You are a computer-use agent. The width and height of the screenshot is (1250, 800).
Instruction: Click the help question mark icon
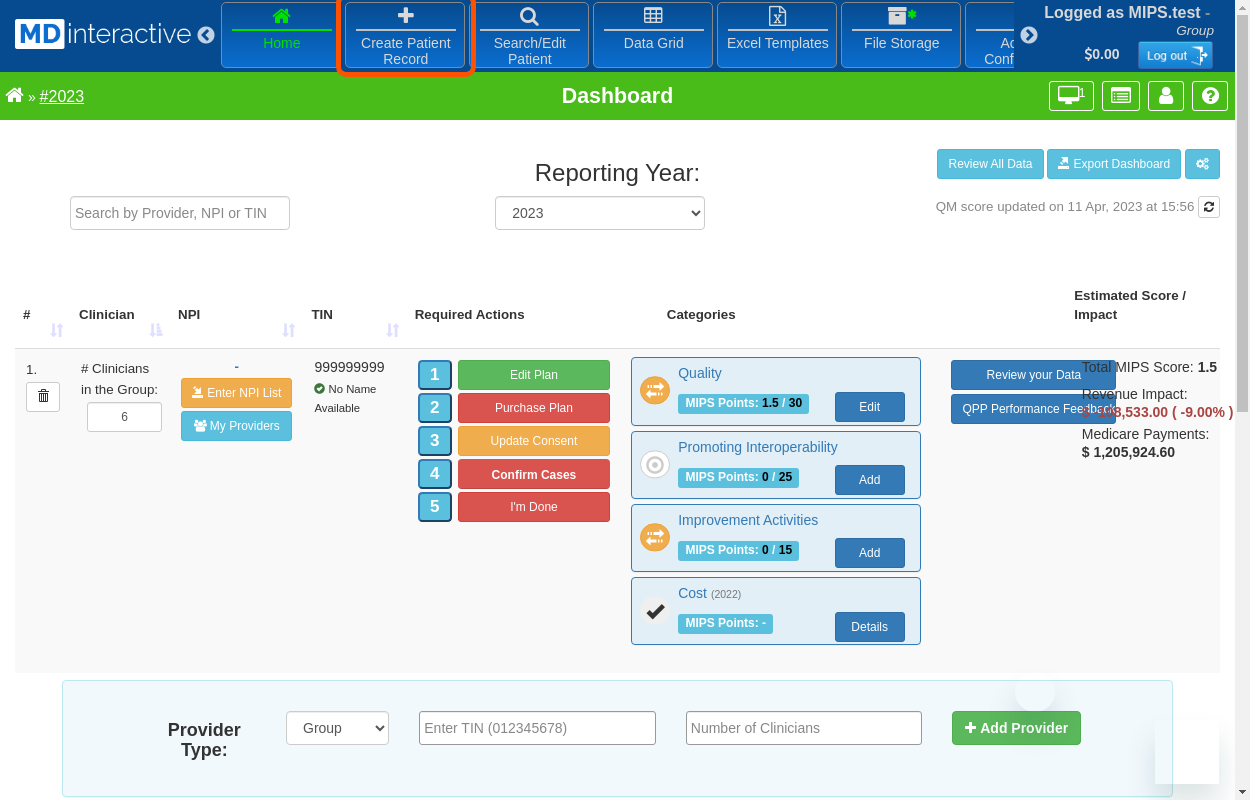coord(1210,96)
